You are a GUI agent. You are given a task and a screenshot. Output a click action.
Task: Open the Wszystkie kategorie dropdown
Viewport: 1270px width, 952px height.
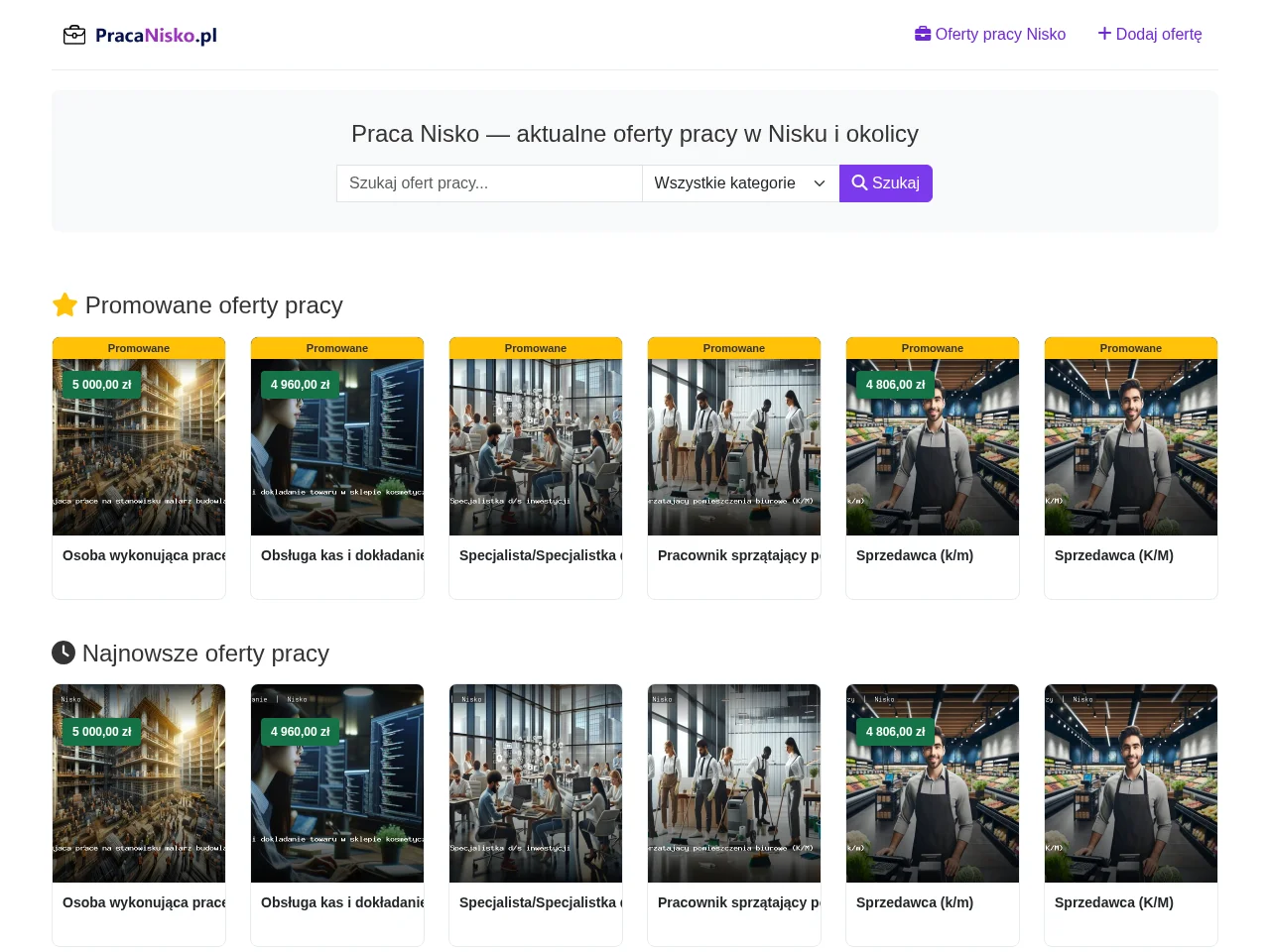tap(740, 183)
